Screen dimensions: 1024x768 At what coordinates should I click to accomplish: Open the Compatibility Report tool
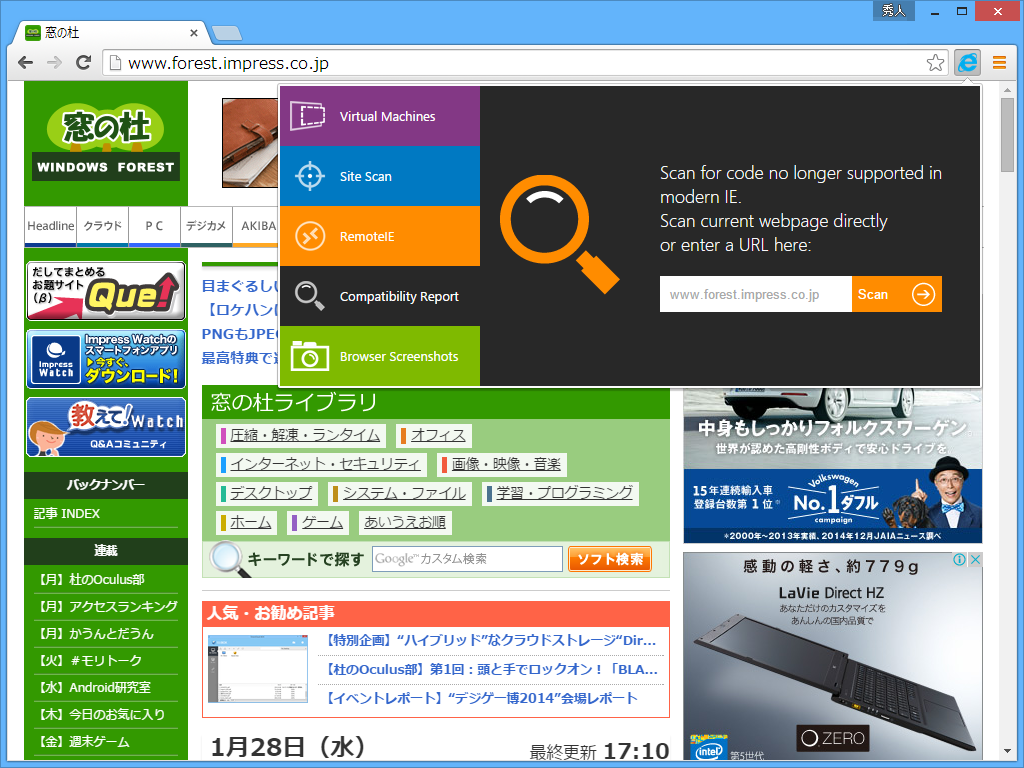coord(380,296)
